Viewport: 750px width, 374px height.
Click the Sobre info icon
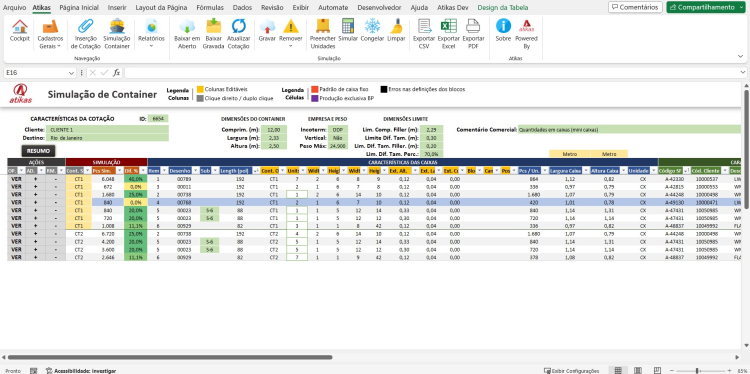click(x=503, y=26)
